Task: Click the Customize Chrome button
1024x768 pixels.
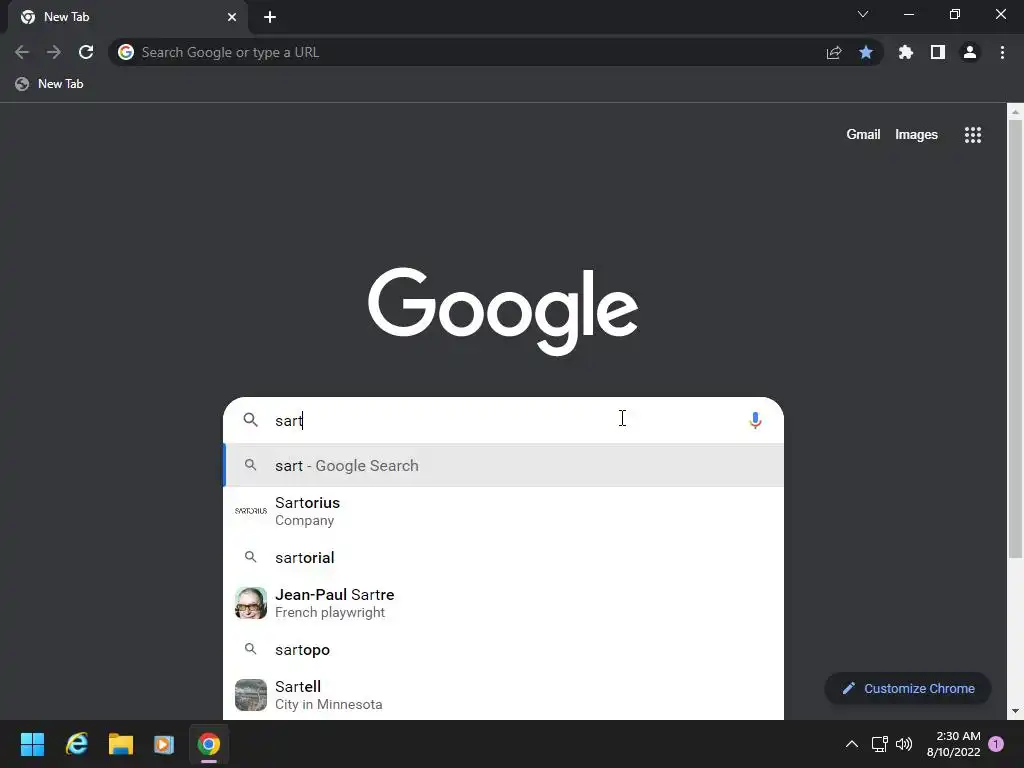Action: (x=908, y=688)
